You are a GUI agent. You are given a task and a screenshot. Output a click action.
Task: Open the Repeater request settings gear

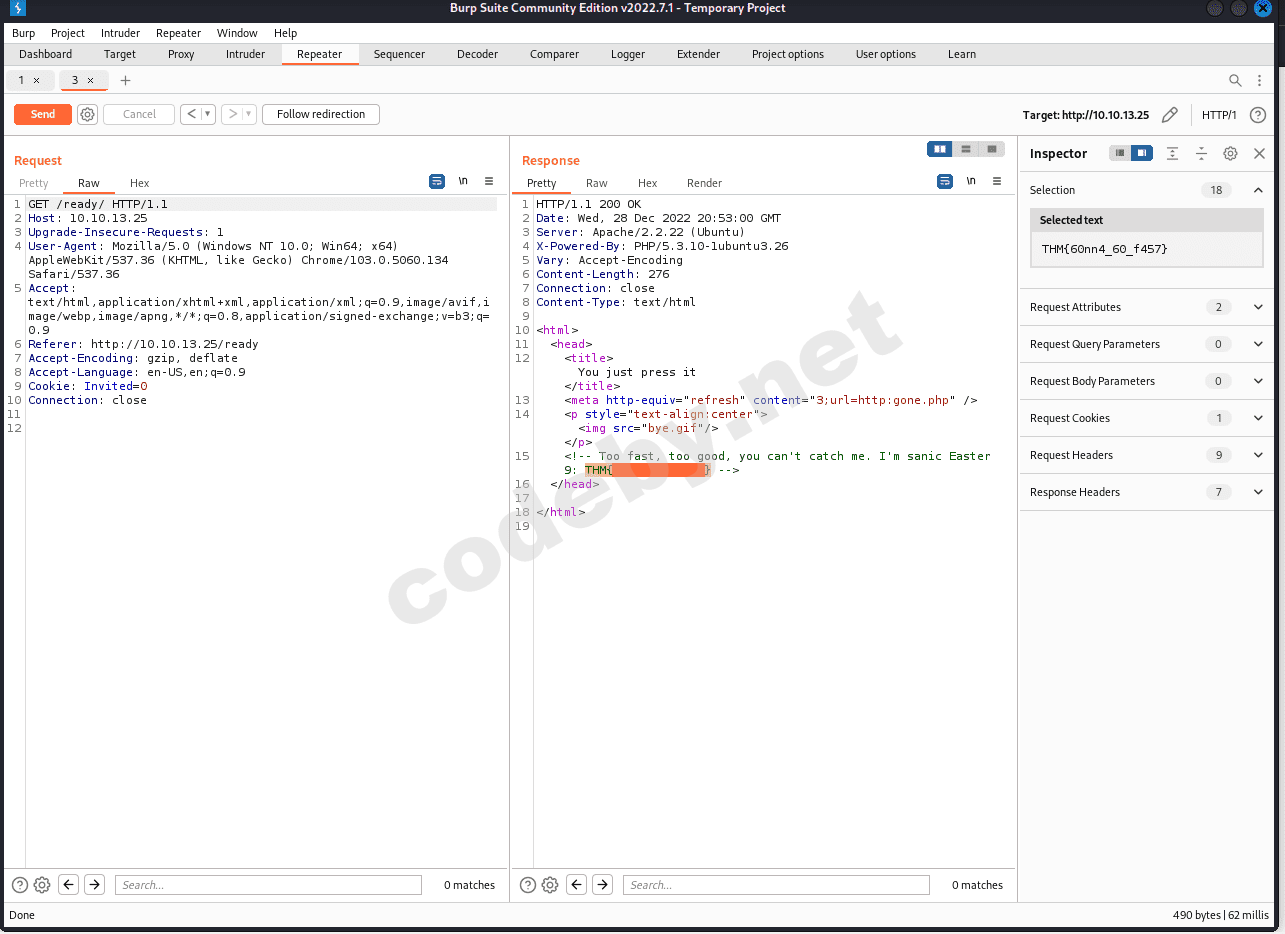click(87, 114)
